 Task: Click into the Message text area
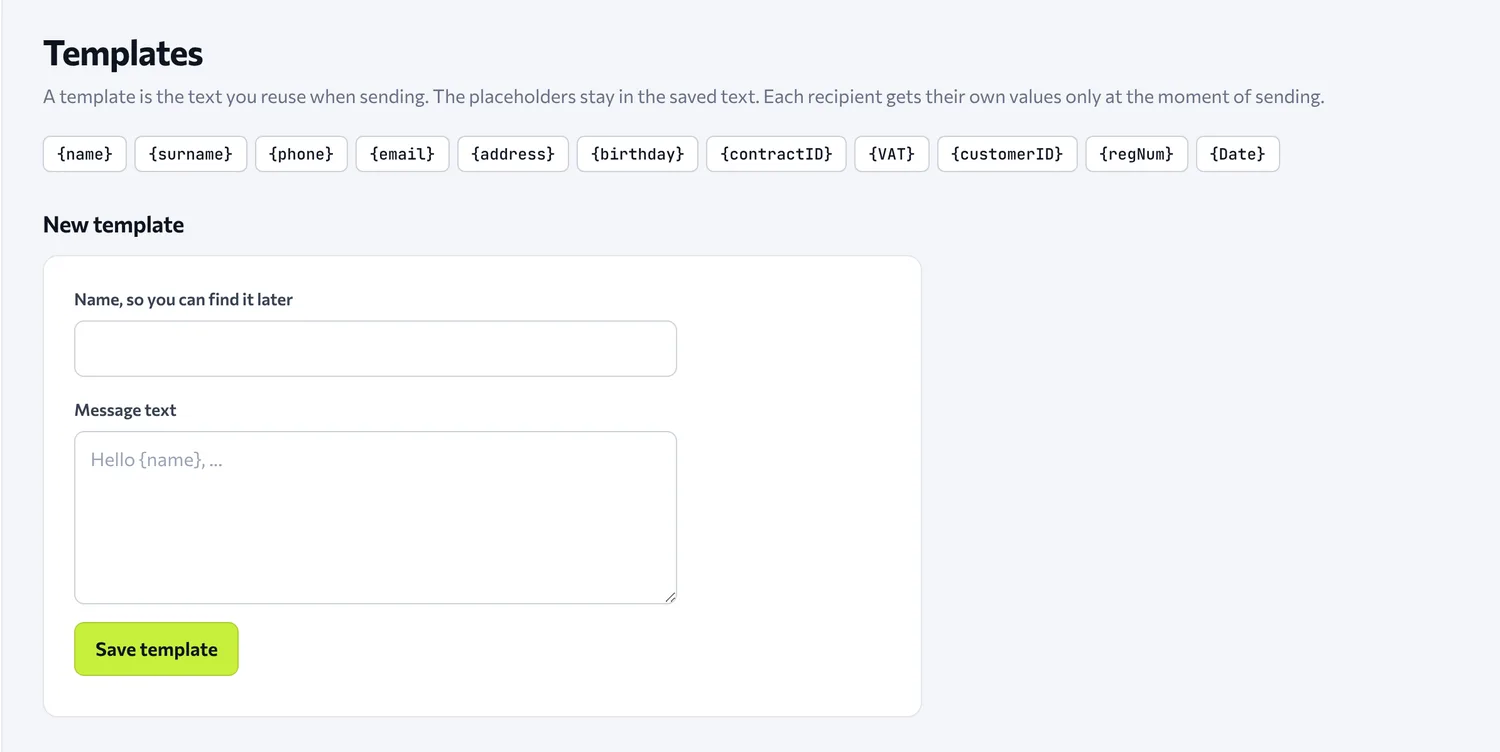point(376,518)
